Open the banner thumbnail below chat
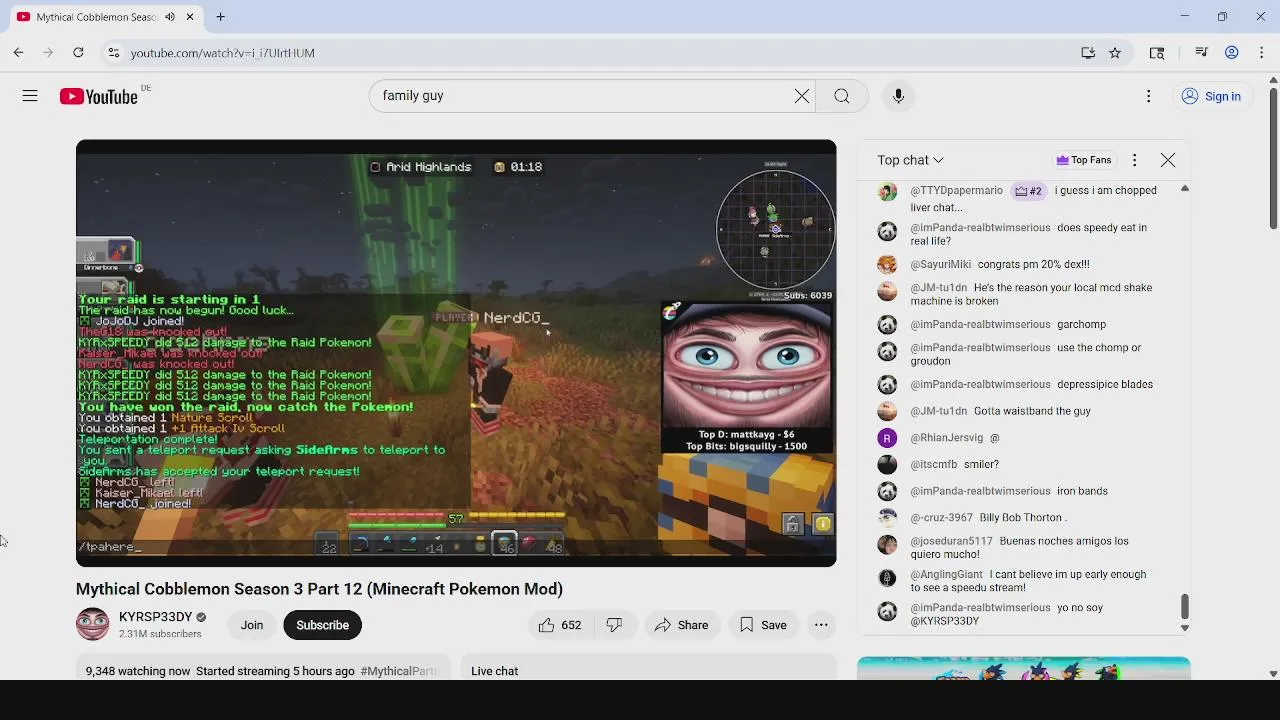1280x720 pixels. click(x=1023, y=668)
